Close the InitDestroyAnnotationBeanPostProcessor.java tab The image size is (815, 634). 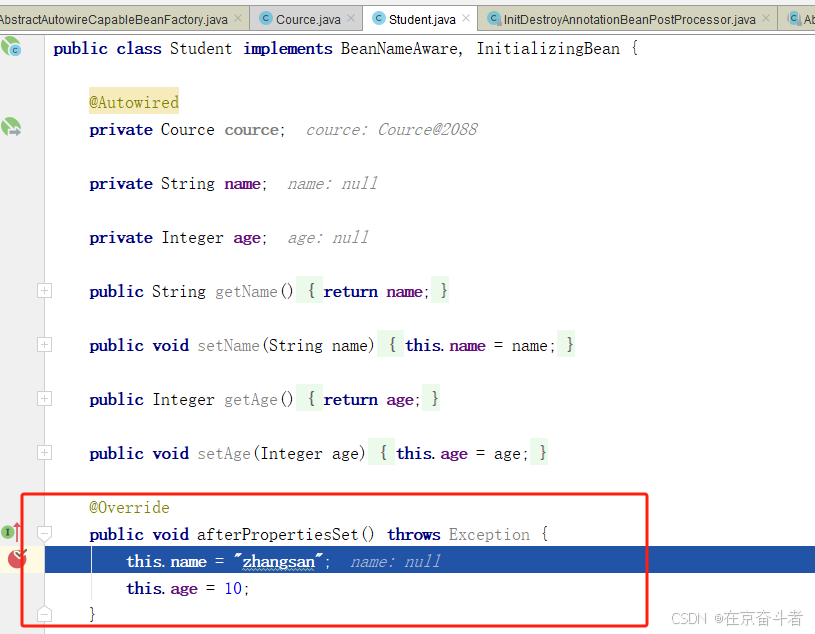(766, 18)
